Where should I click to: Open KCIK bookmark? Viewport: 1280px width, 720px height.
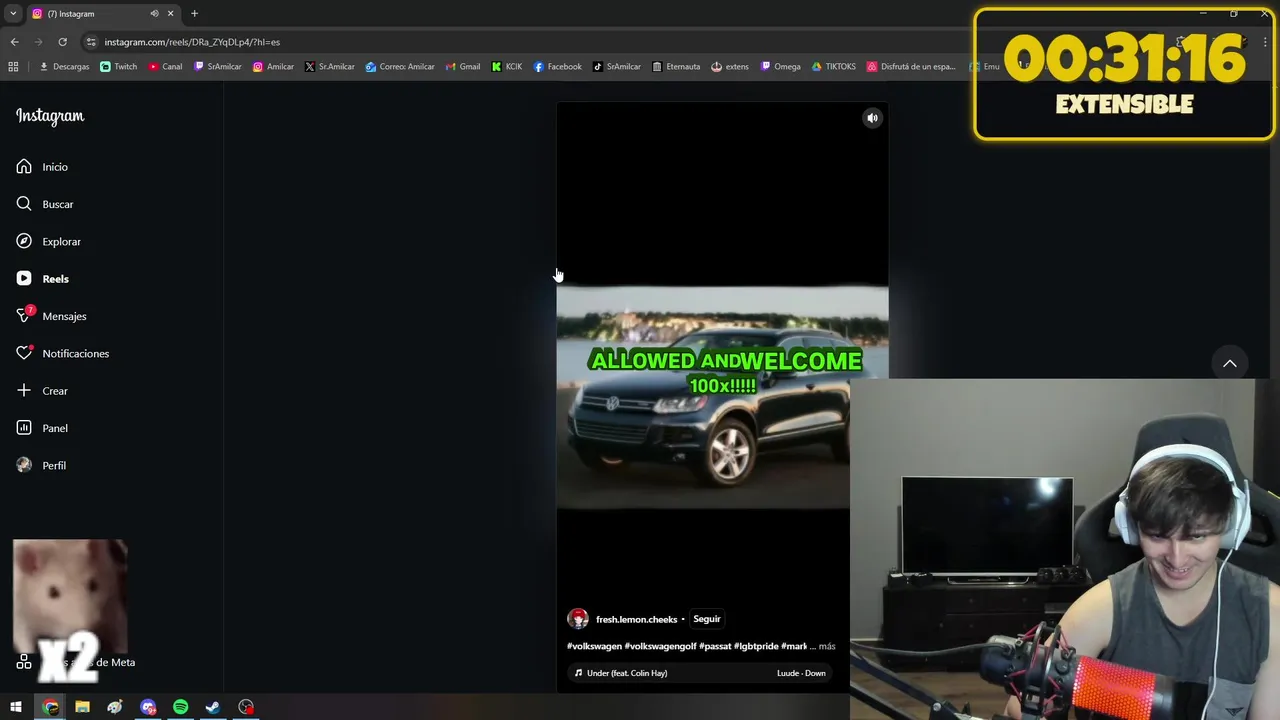pyautogui.click(x=507, y=67)
